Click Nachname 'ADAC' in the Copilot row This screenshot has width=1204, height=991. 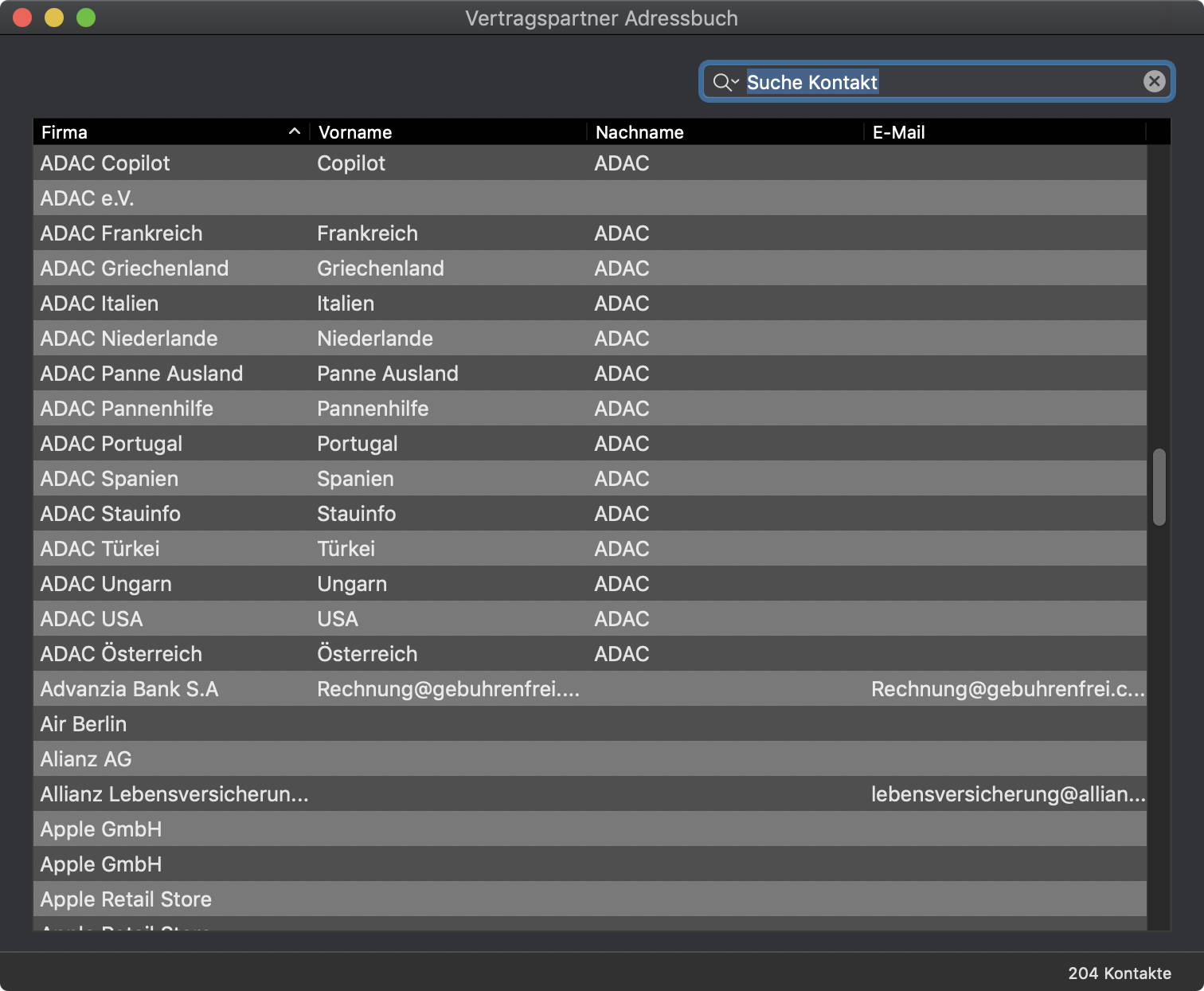(x=622, y=163)
